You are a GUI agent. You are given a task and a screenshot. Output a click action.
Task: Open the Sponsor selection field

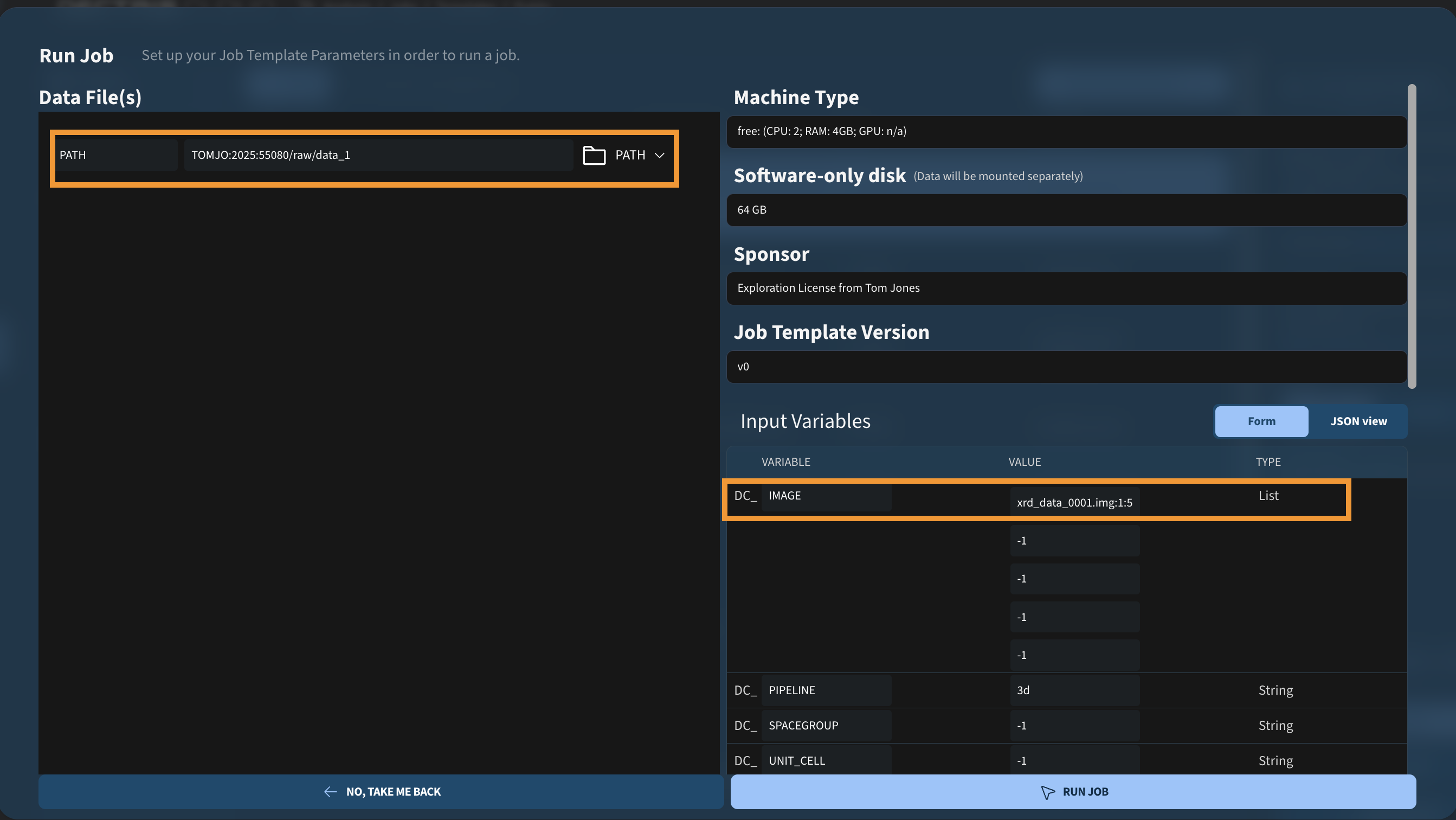point(1066,289)
